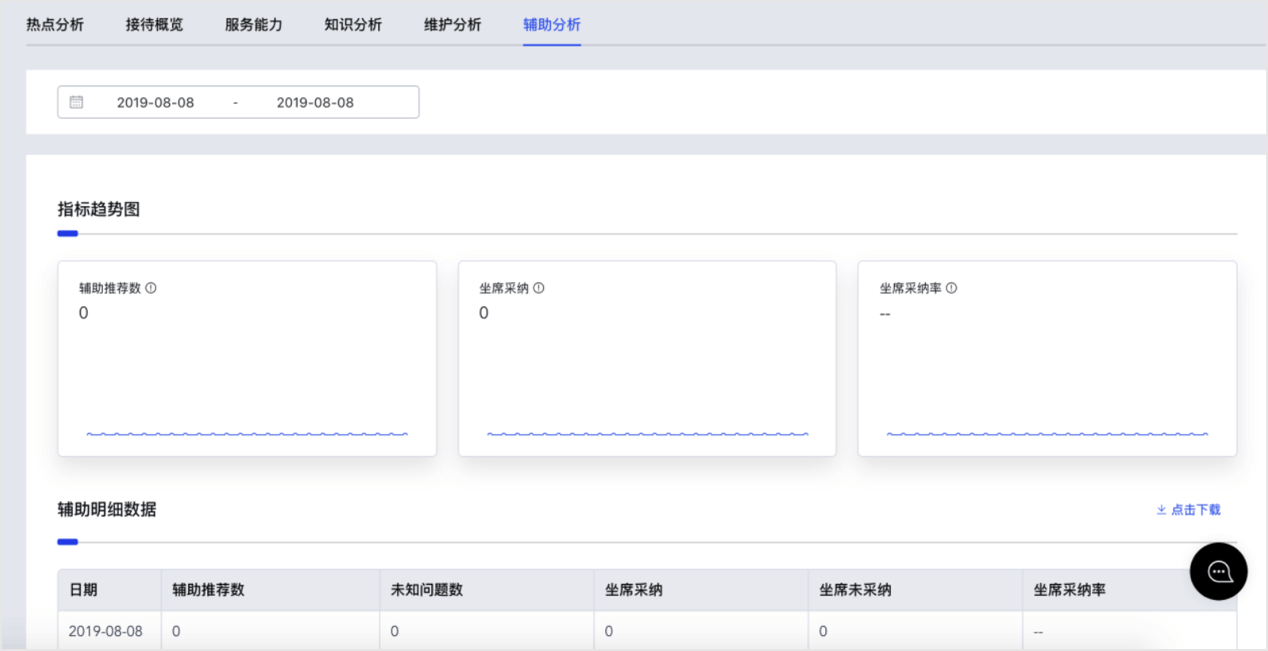This screenshot has height=651, width=1268.
Task: Click the 辅助推荐数 card title label
Action: [x=110, y=288]
